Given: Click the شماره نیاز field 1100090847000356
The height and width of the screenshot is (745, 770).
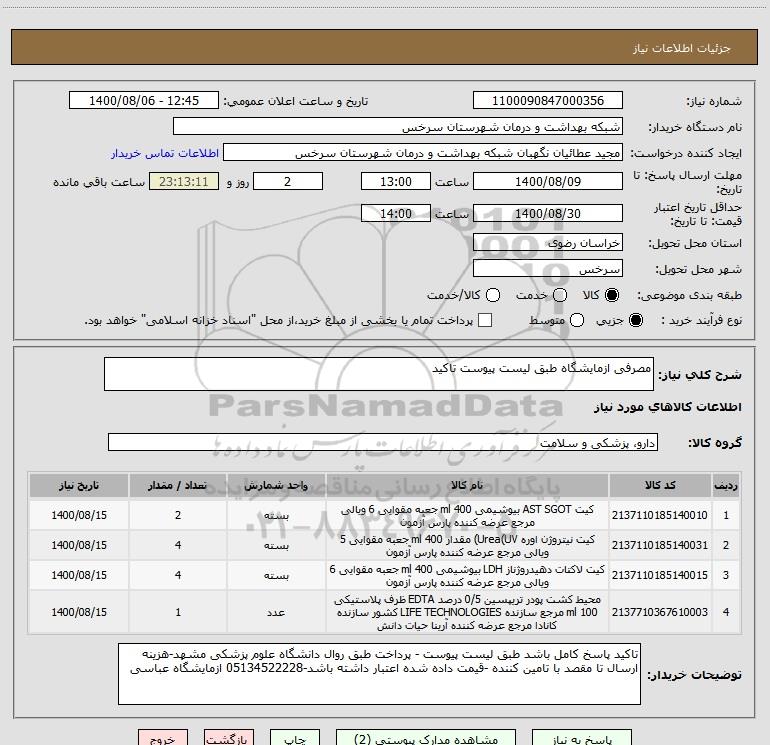Looking at the screenshot, I should point(548,100).
